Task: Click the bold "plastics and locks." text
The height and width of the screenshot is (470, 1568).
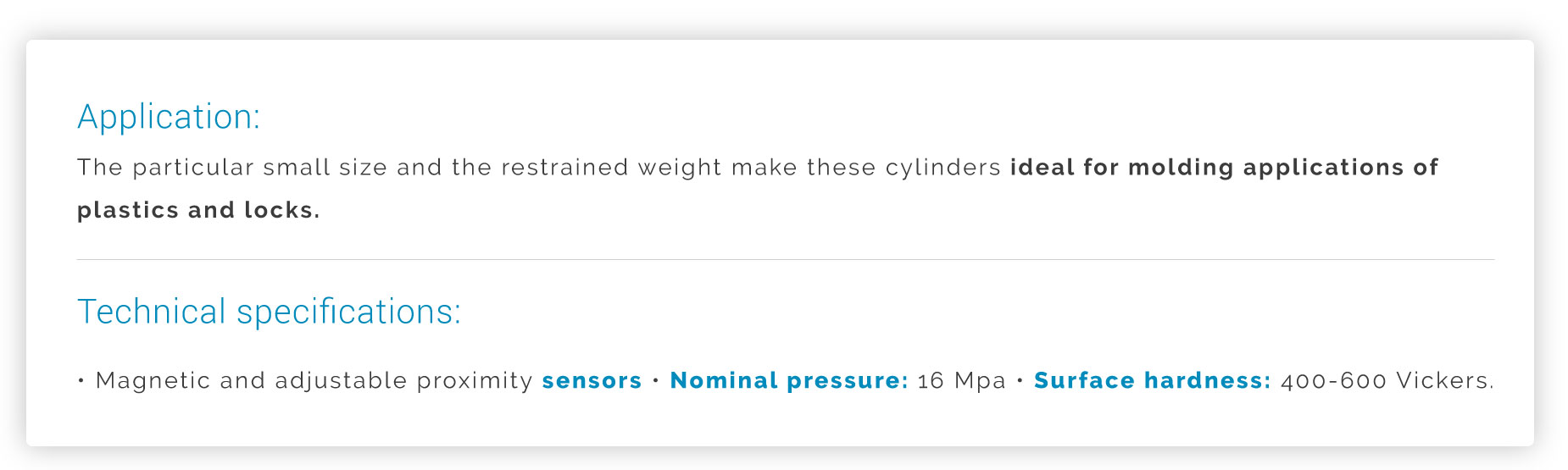Action: 198,210
